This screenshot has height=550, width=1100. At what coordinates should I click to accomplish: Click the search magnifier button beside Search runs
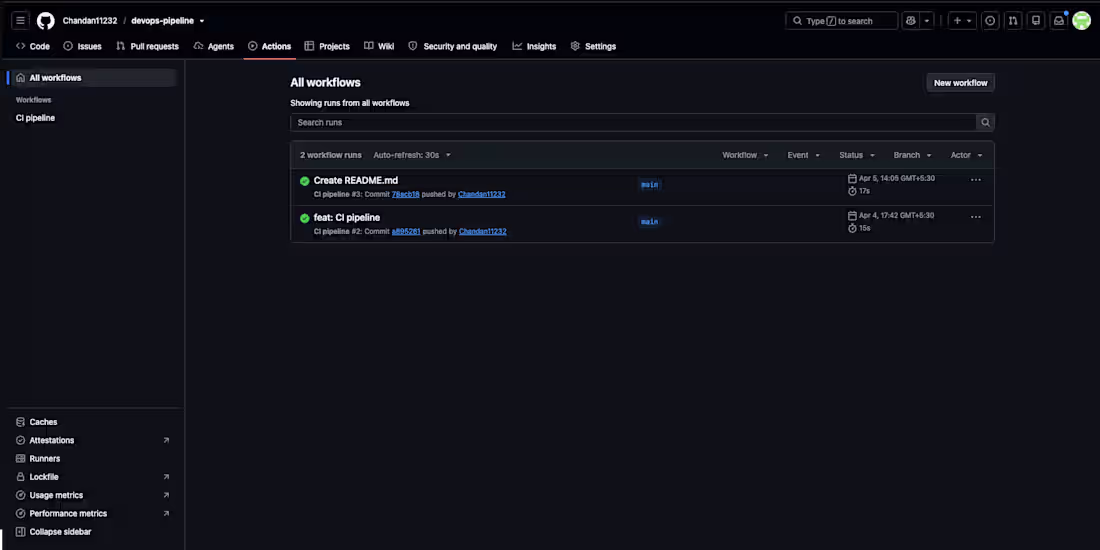pyautogui.click(x=985, y=122)
